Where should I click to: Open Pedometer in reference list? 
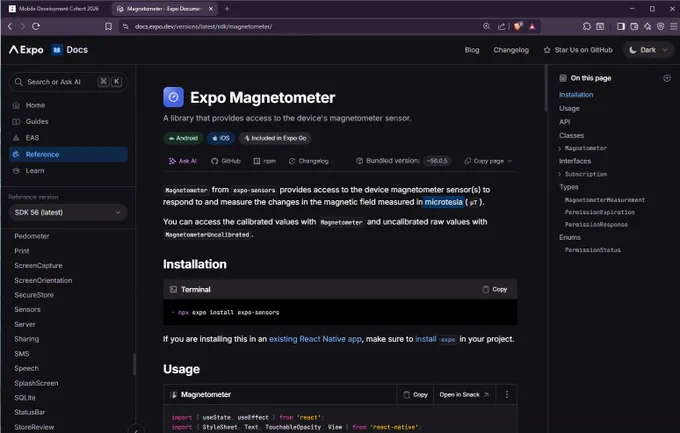[x=32, y=236]
